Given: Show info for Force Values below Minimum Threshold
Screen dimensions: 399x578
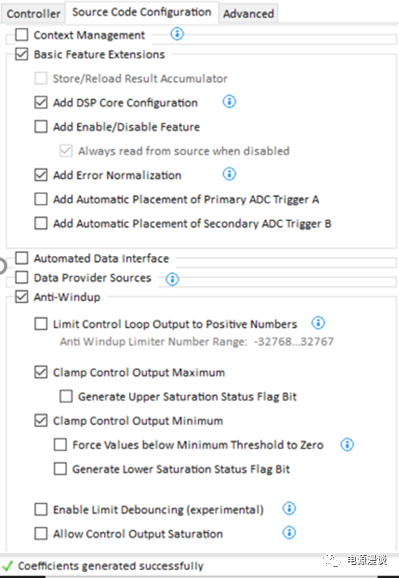Looking at the screenshot, I should (x=347, y=444).
